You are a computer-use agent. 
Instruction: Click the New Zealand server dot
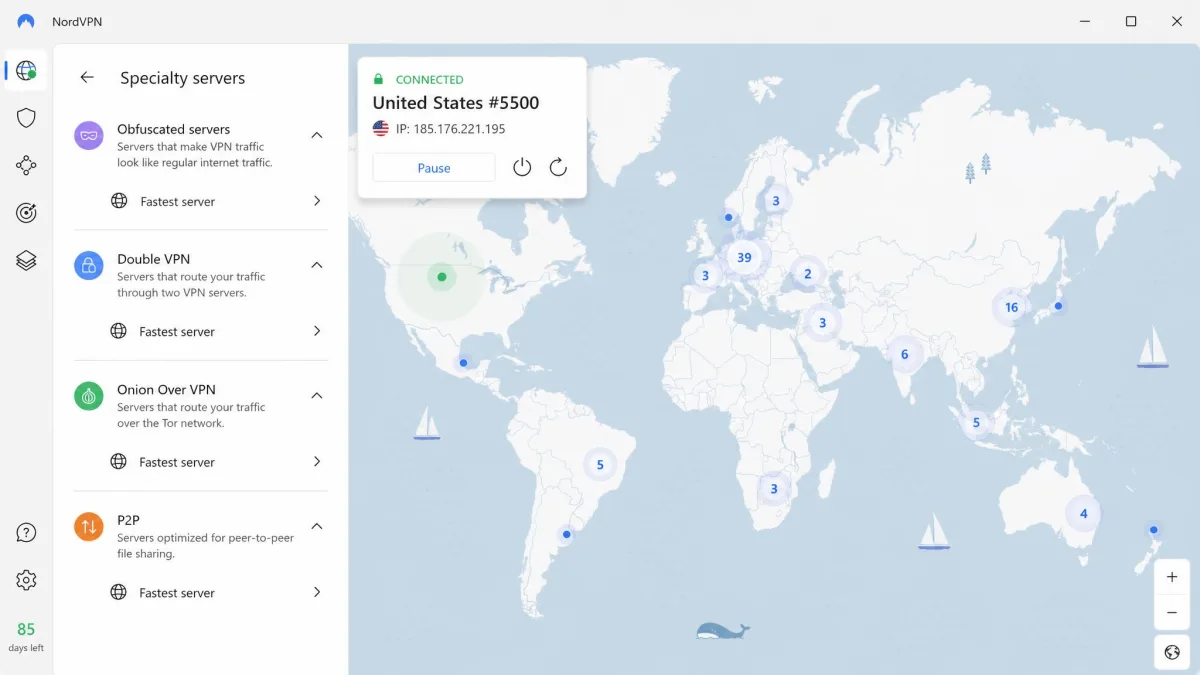(1154, 530)
